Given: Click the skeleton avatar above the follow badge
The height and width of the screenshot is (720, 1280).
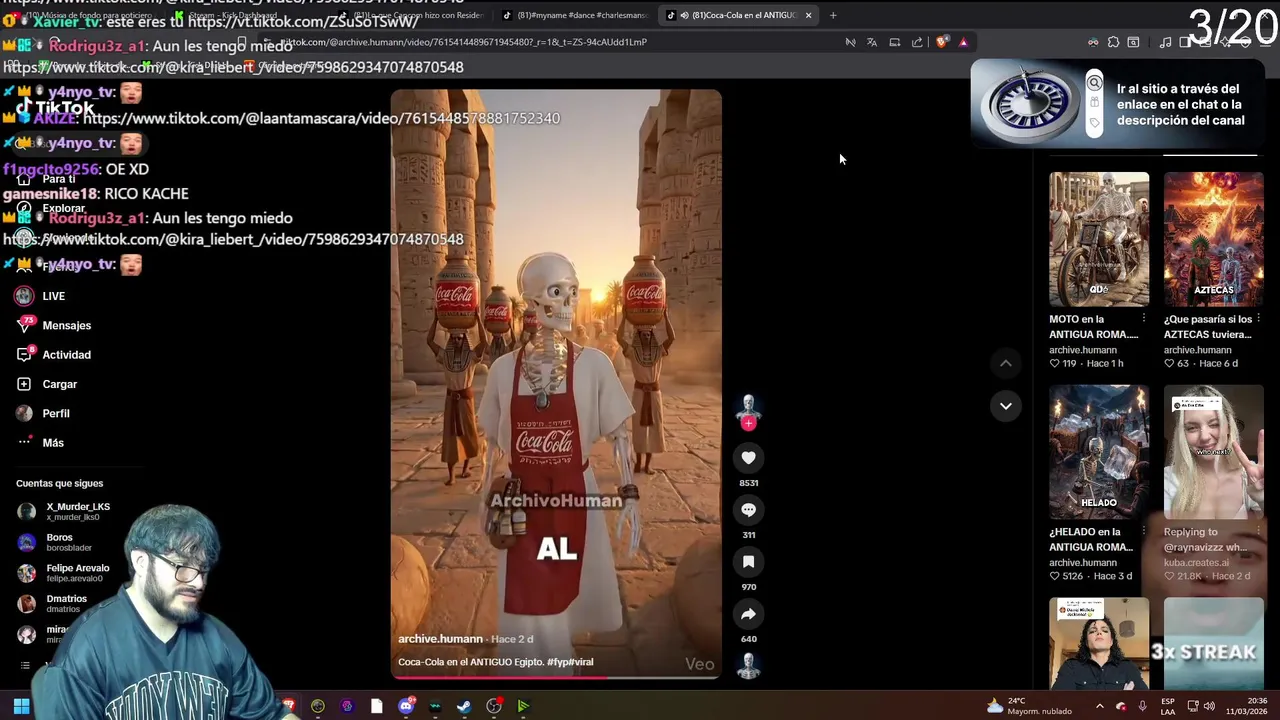Looking at the screenshot, I should tap(748, 405).
